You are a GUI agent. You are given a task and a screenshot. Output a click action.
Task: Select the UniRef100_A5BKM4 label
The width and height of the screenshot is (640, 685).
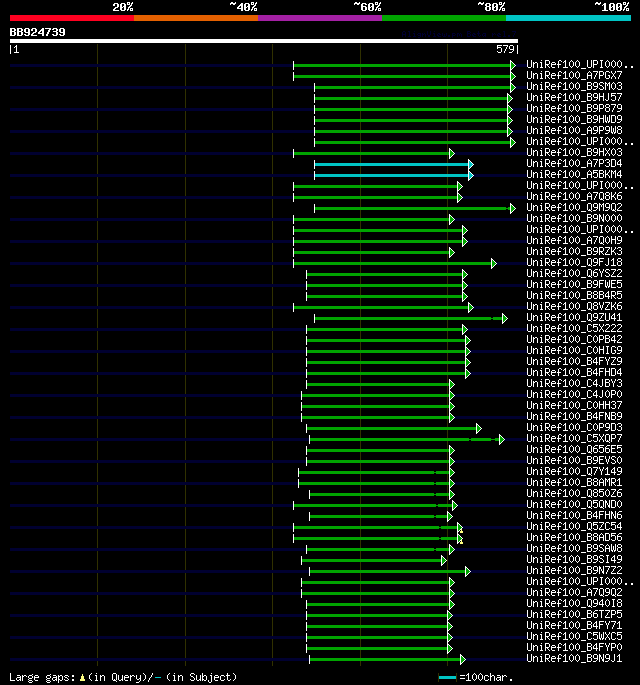pyautogui.click(x=574, y=174)
